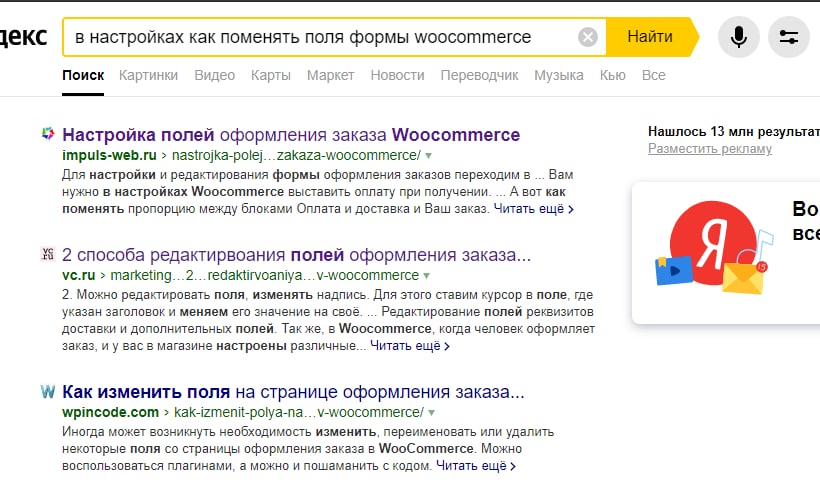
Task: Open the Маркет tab
Action: click(x=331, y=75)
